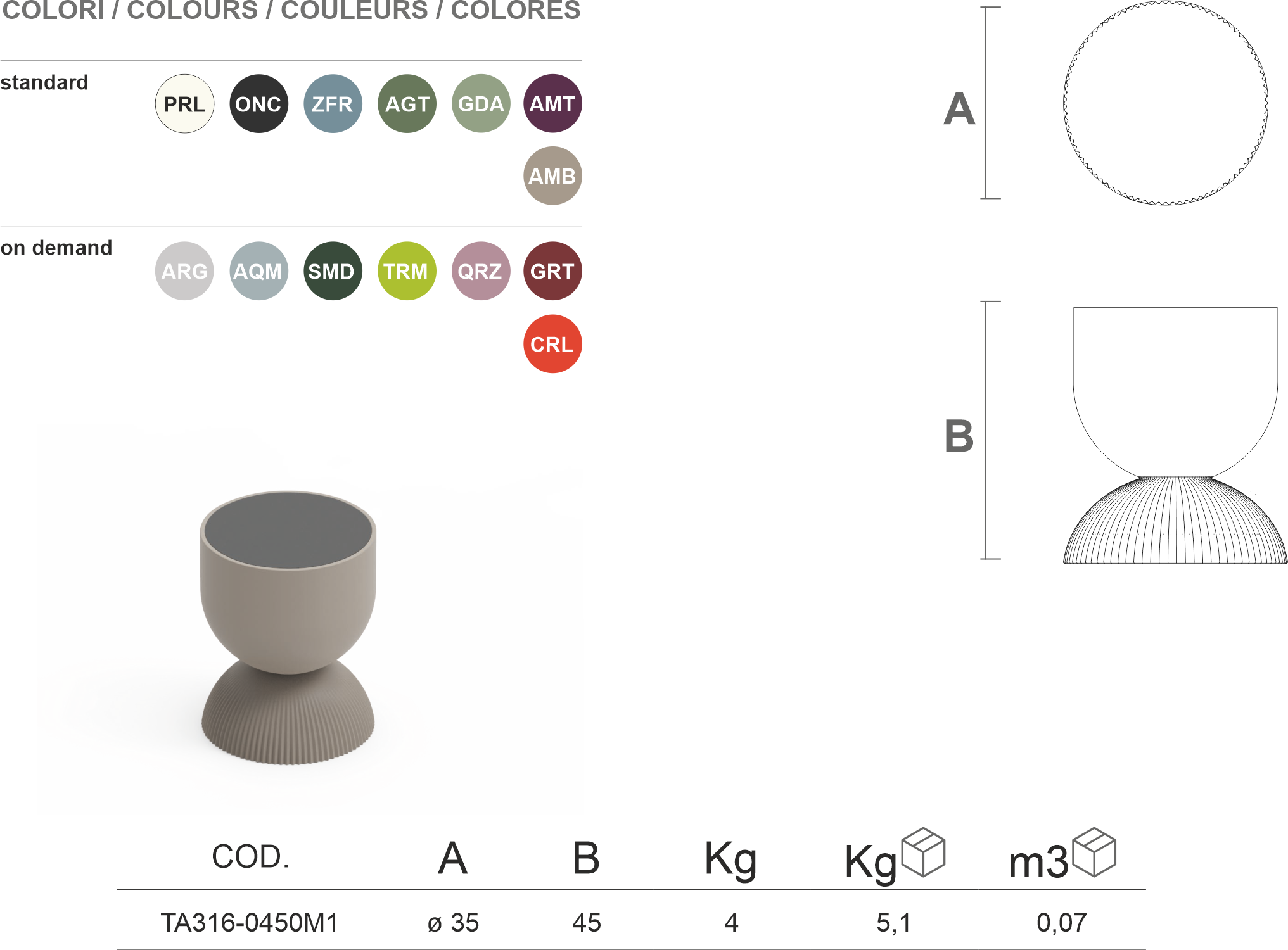
Task: Click the box icon beside Kg header
Action: click(923, 852)
